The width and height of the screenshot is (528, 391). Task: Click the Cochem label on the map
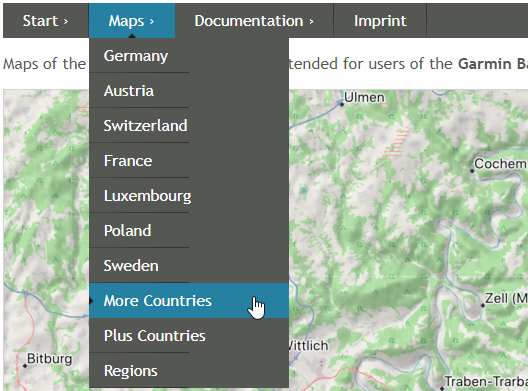pos(500,164)
